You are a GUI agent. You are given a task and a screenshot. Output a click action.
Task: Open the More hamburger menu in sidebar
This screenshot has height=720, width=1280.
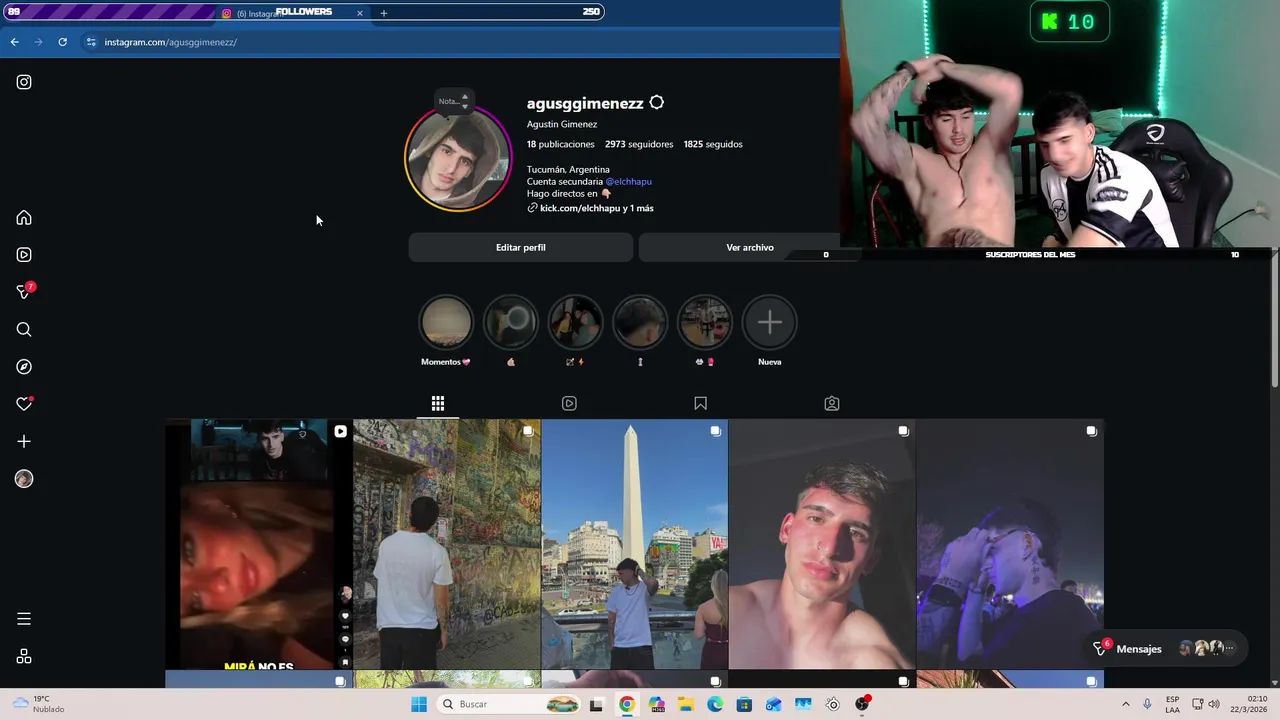(24, 619)
